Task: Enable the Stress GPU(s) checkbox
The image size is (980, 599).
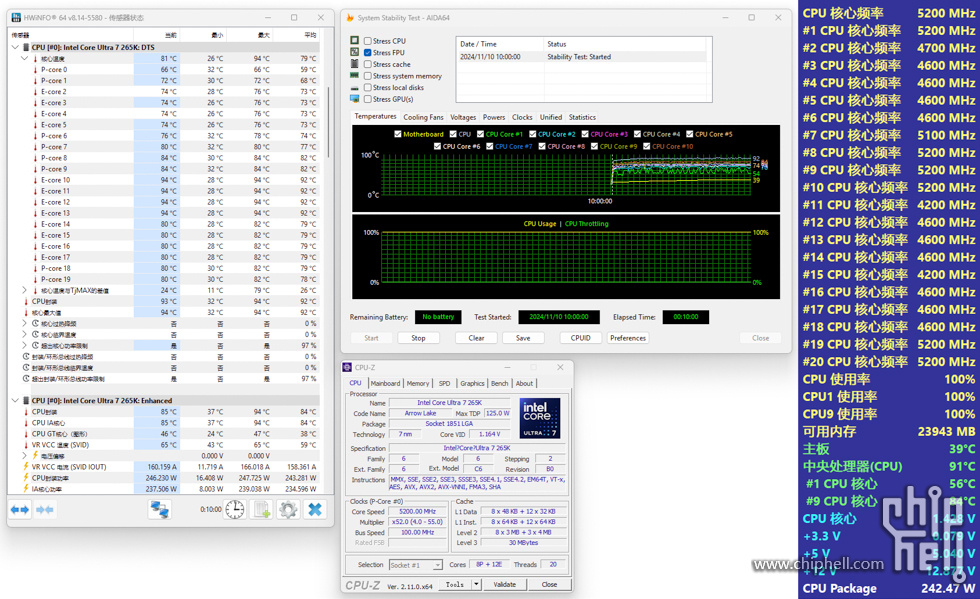Action: [x=368, y=99]
